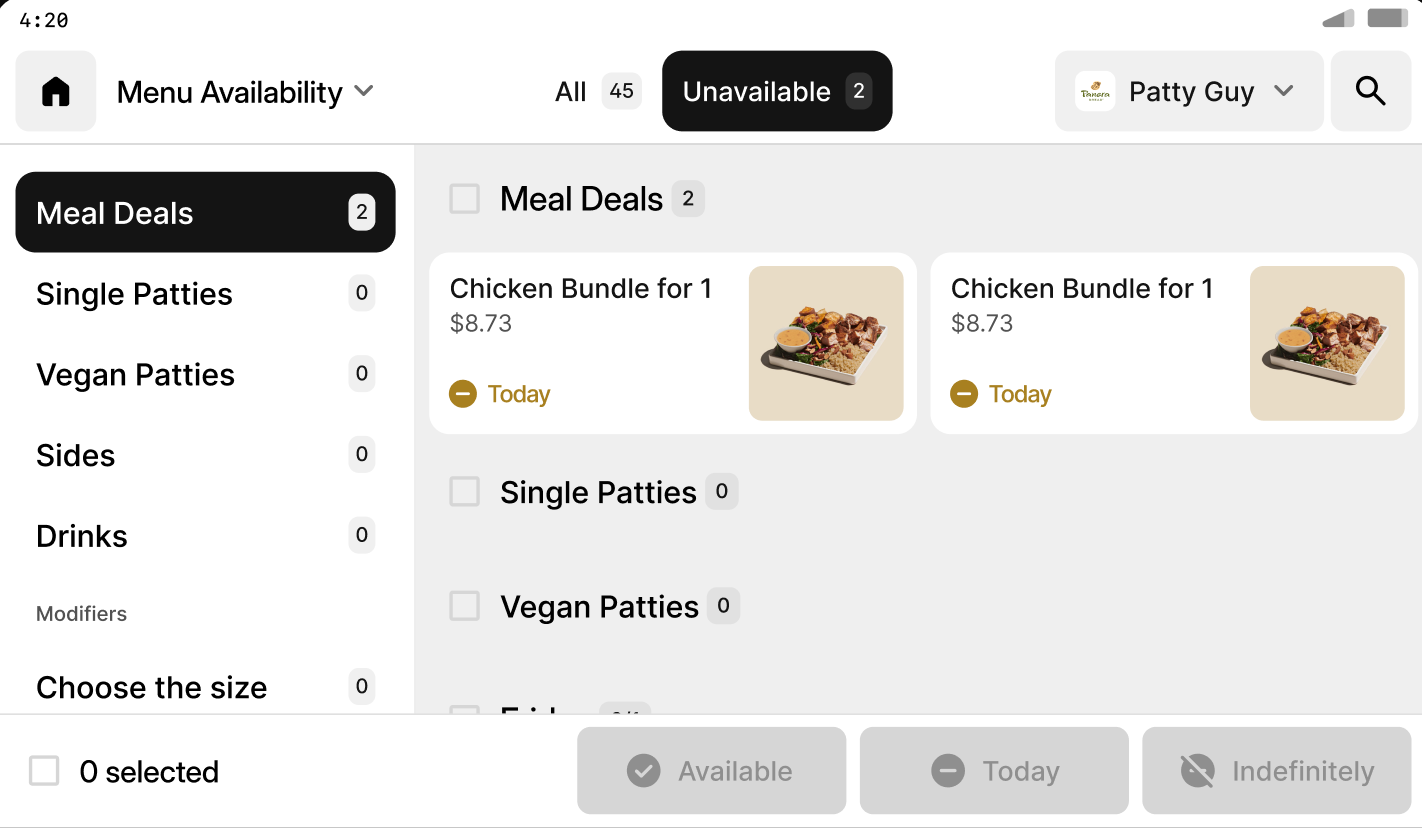
Task: Click the Today status icon on first Chicken Bundle
Action: [463, 394]
